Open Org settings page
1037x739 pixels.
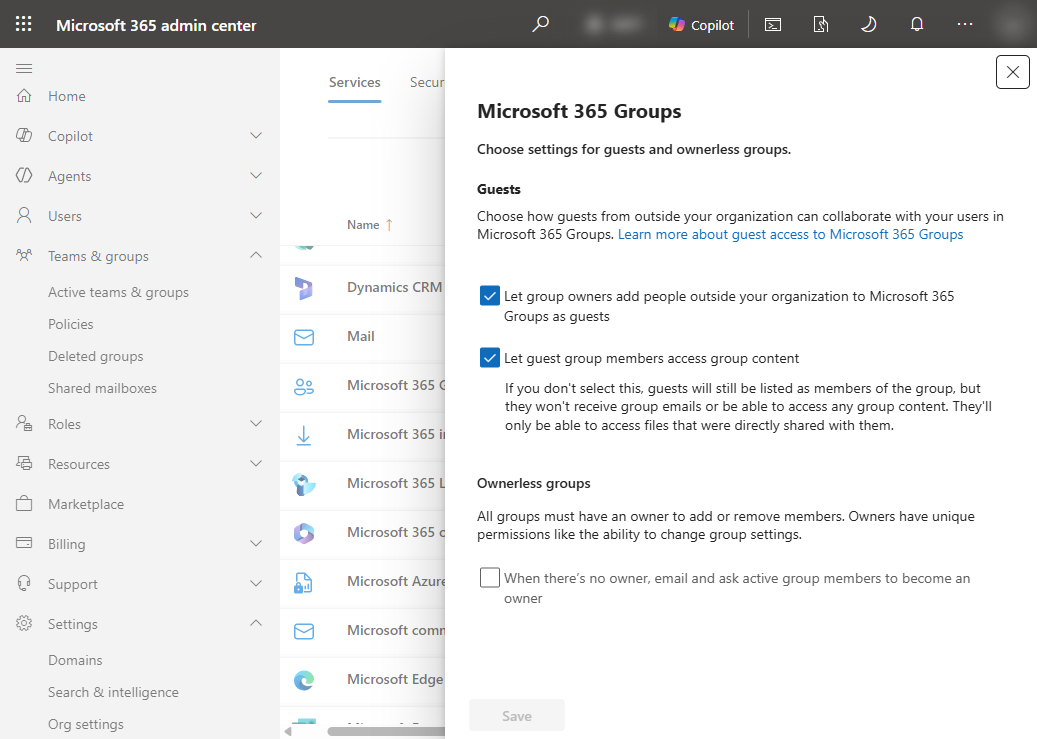pos(85,724)
